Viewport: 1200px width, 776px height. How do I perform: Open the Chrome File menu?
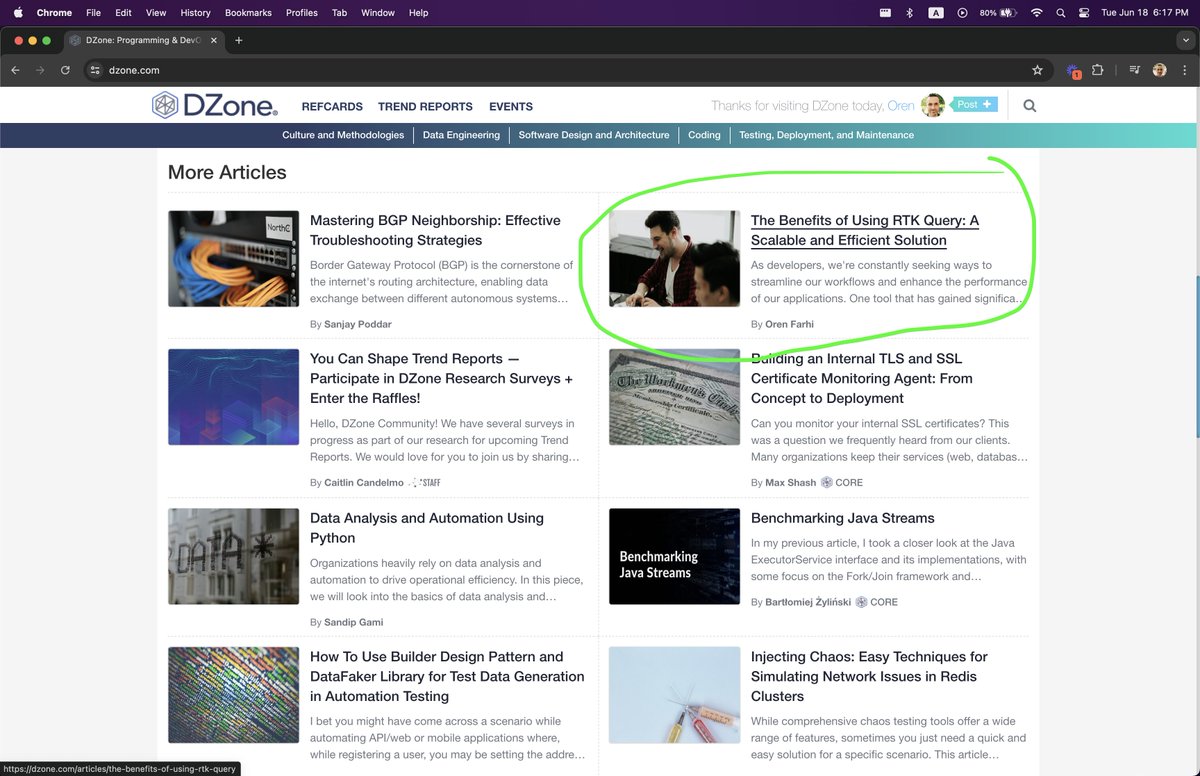click(x=93, y=12)
